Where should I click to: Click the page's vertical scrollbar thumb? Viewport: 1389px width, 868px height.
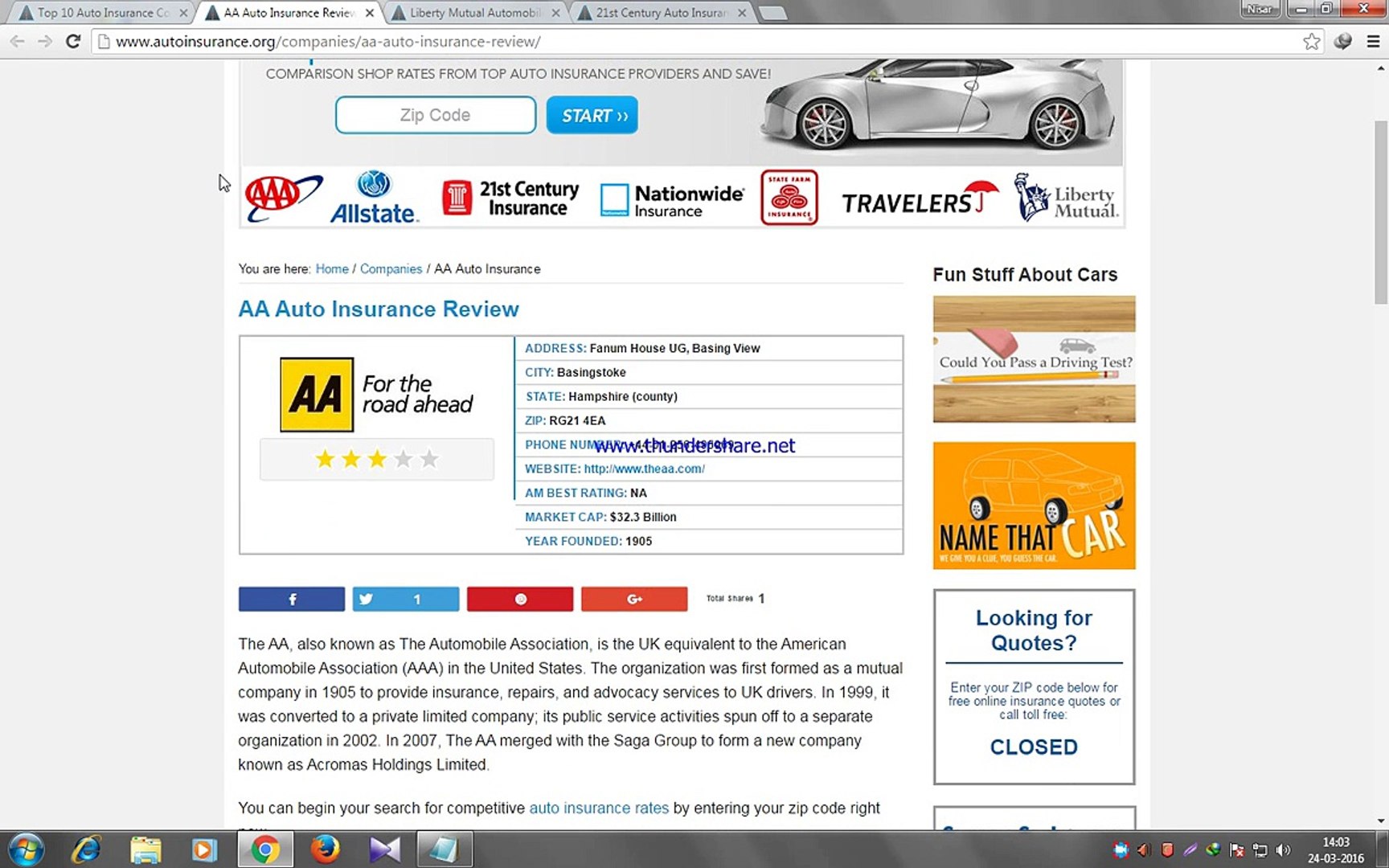click(1381, 212)
